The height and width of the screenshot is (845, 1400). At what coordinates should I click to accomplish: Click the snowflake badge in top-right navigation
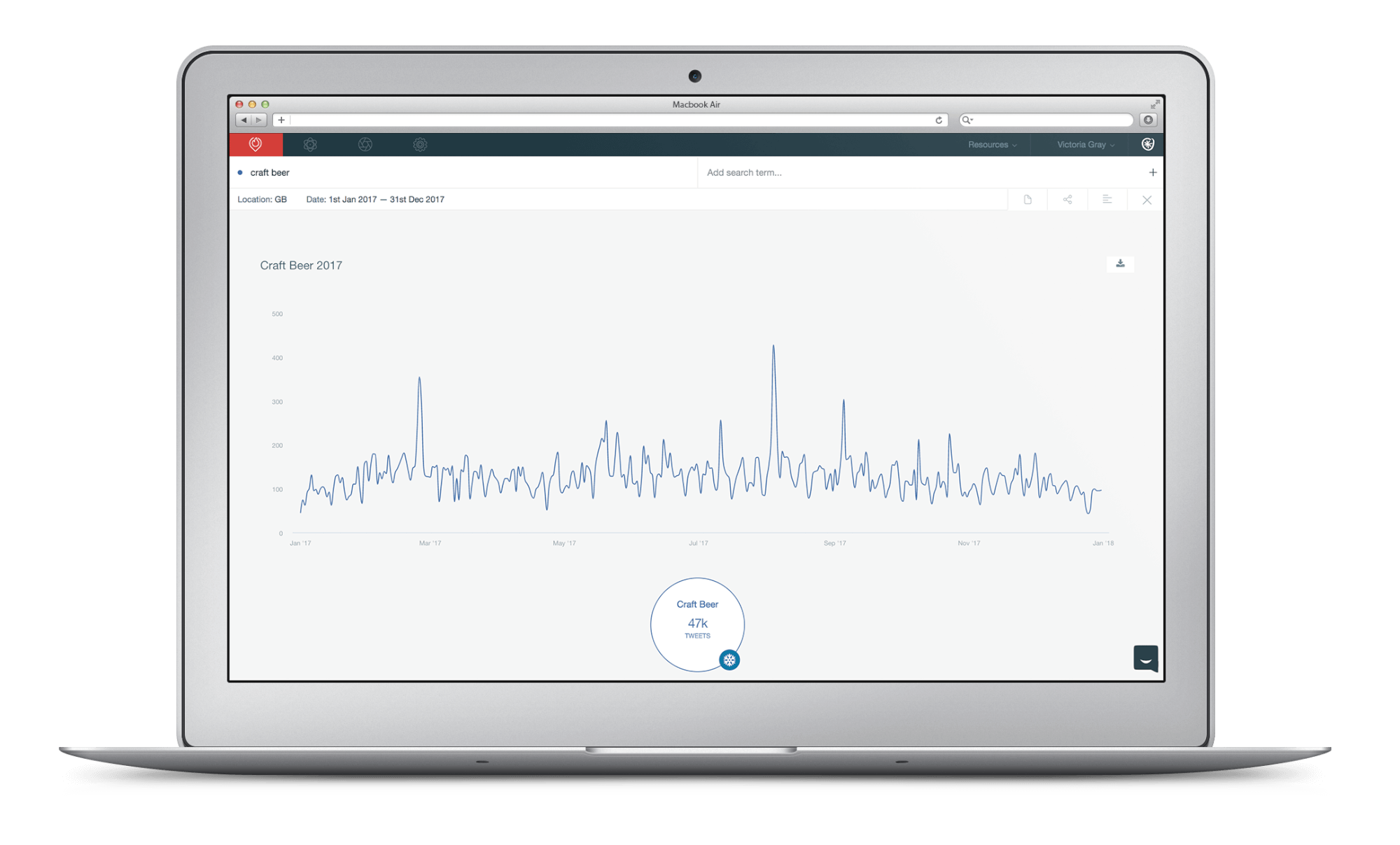click(x=1148, y=144)
